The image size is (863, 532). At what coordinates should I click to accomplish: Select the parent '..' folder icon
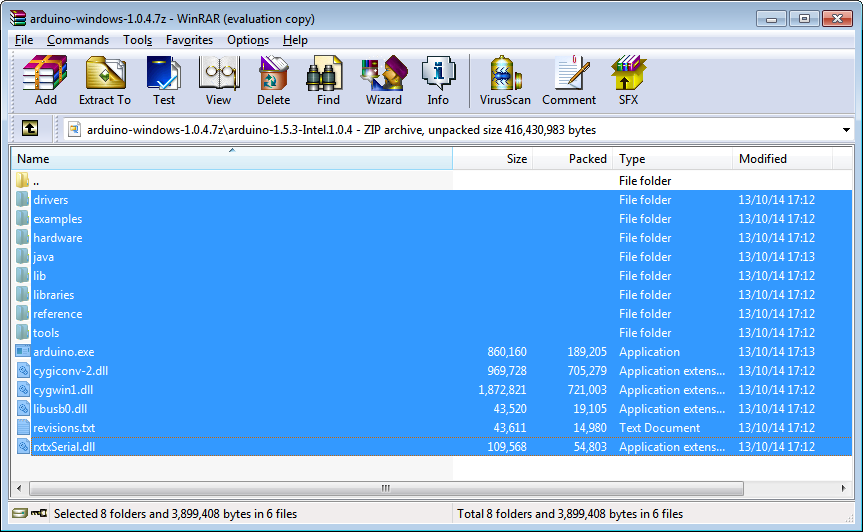click(x=23, y=180)
